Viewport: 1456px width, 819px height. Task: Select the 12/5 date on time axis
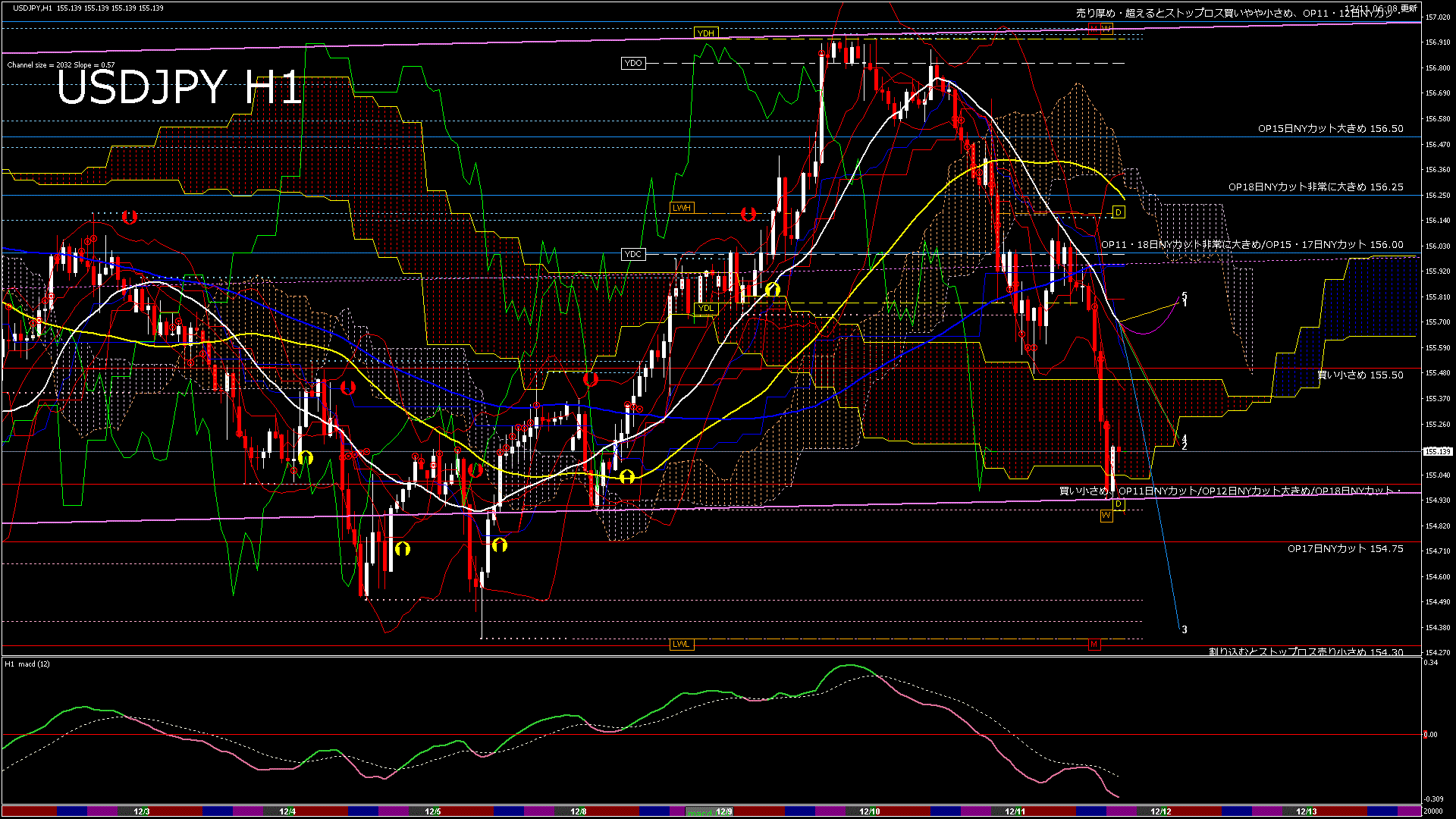[432, 811]
